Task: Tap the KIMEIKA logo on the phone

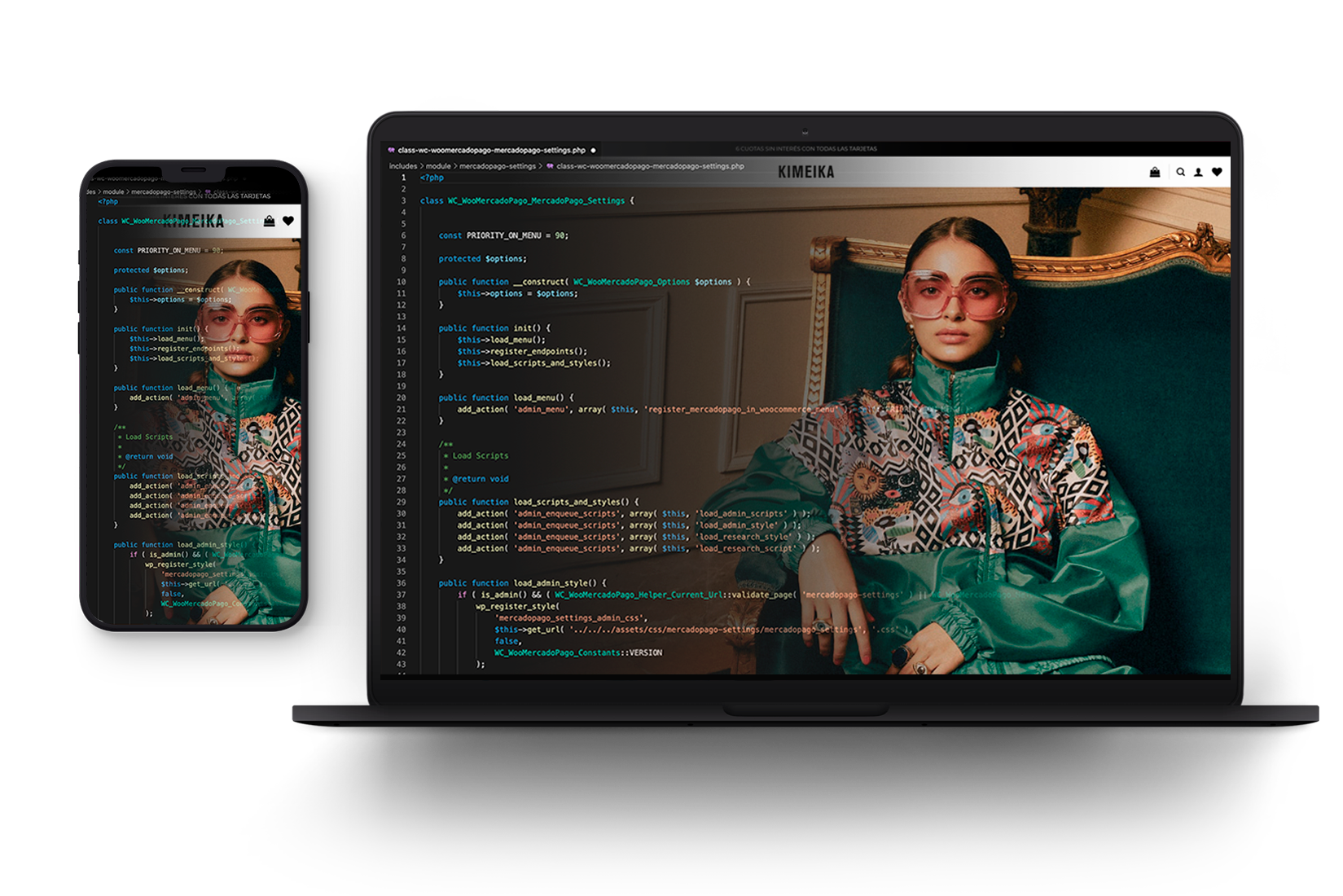Action: pyautogui.click(x=194, y=221)
